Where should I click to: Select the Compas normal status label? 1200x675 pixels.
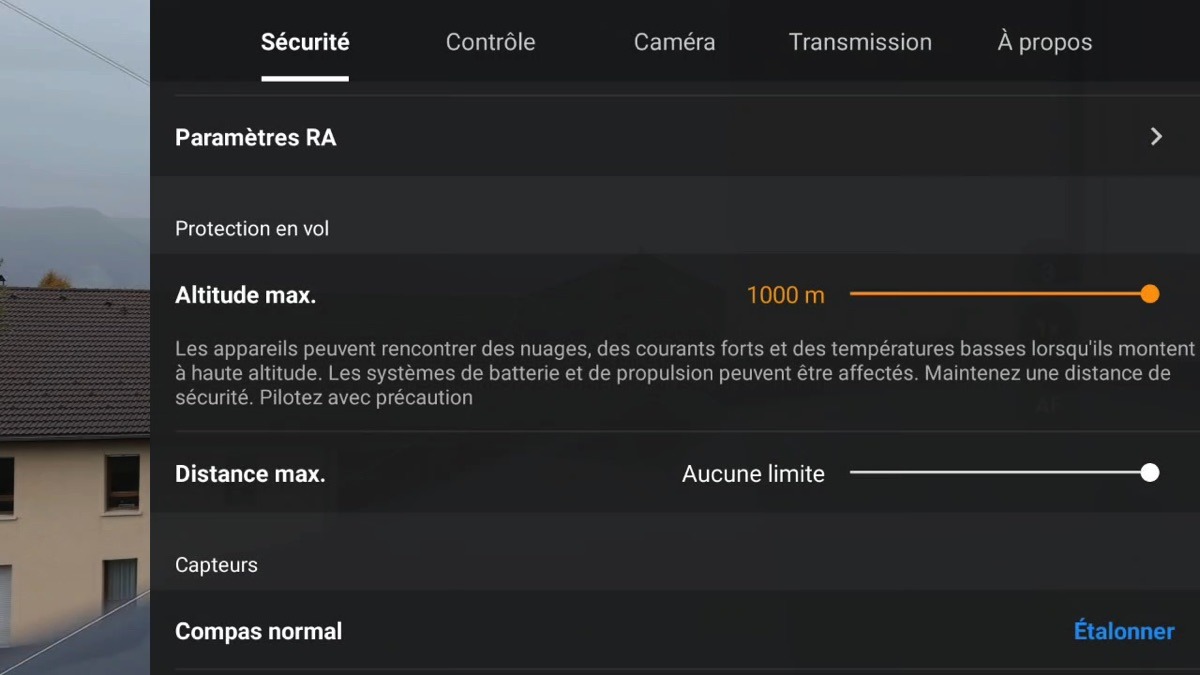[258, 631]
